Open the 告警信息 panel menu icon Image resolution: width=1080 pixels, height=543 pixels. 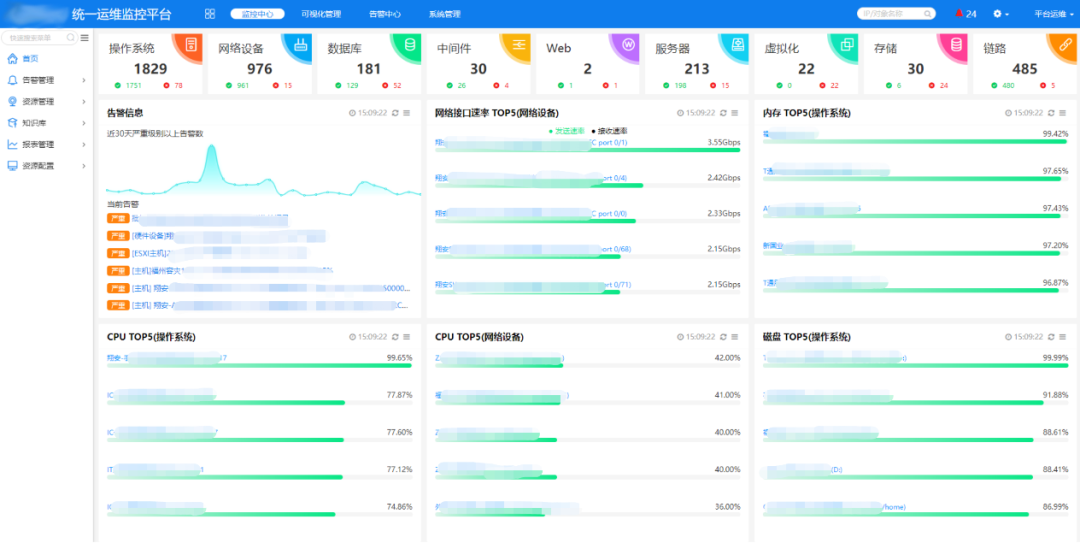pyautogui.click(x=406, y=113)
